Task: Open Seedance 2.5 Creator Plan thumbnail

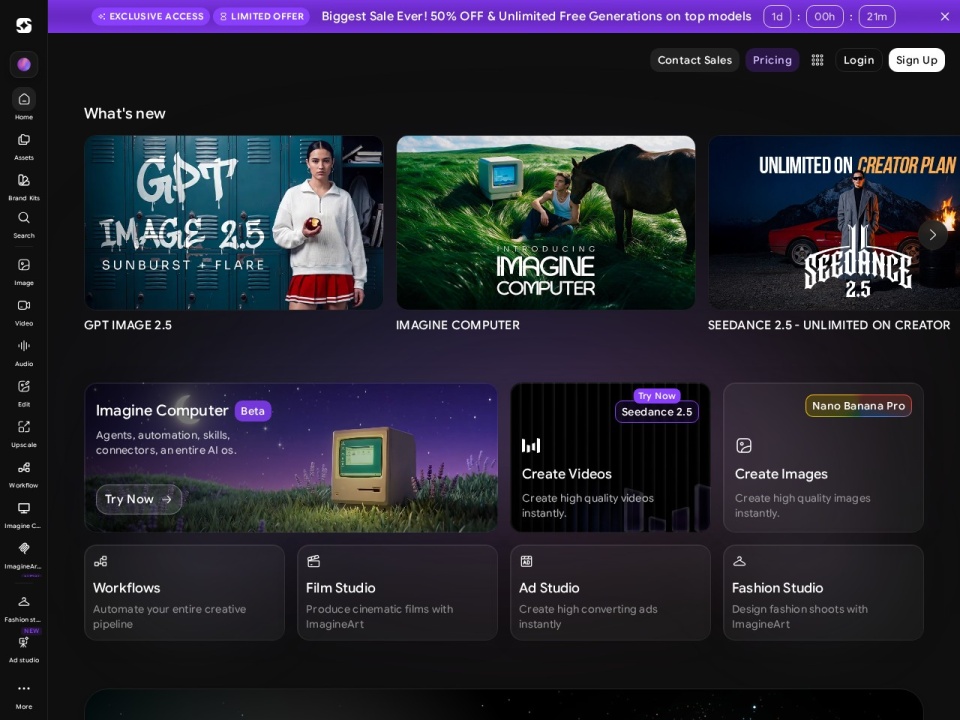Action: [834, 222]
